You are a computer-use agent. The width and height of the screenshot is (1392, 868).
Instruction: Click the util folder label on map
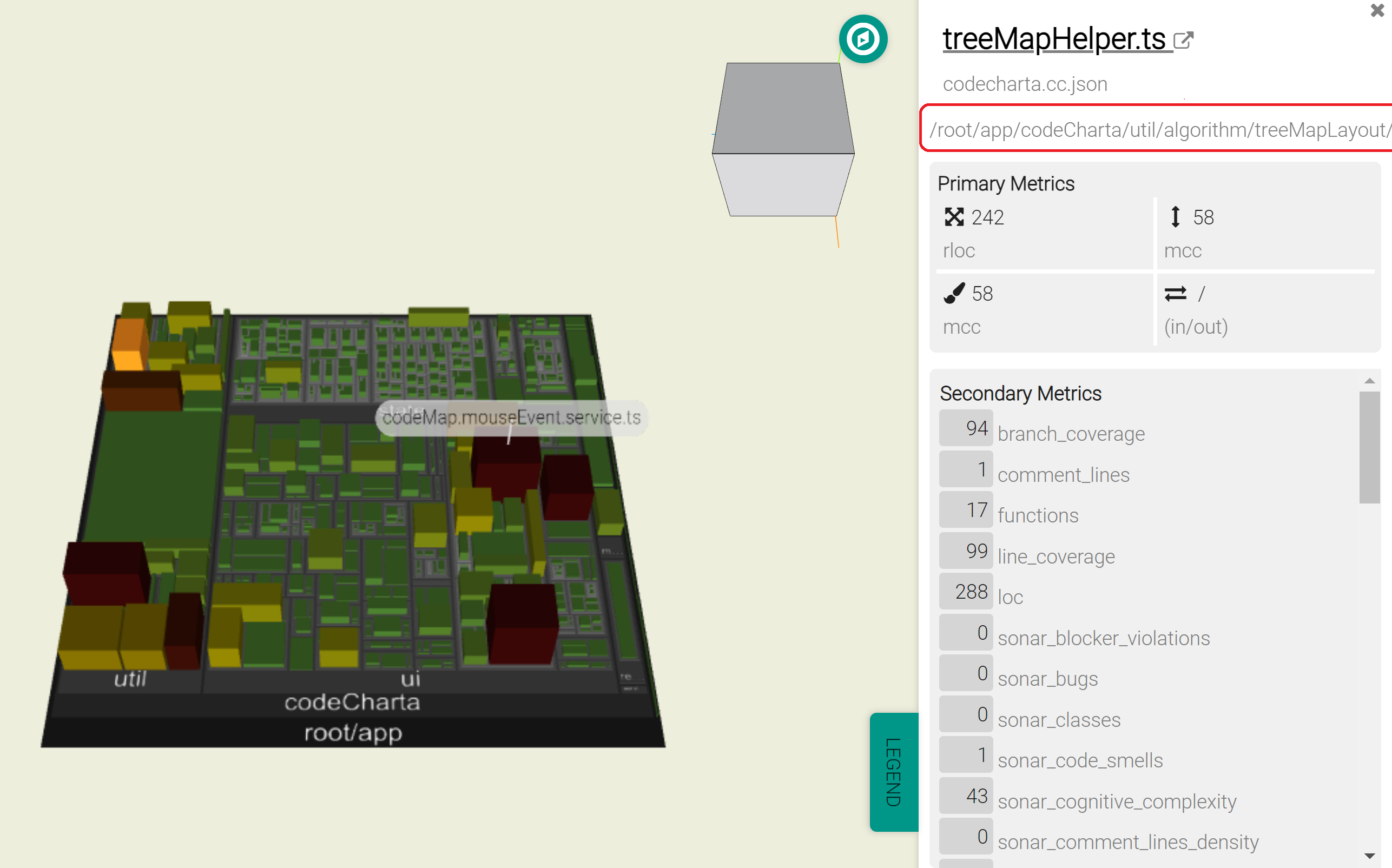130,679
